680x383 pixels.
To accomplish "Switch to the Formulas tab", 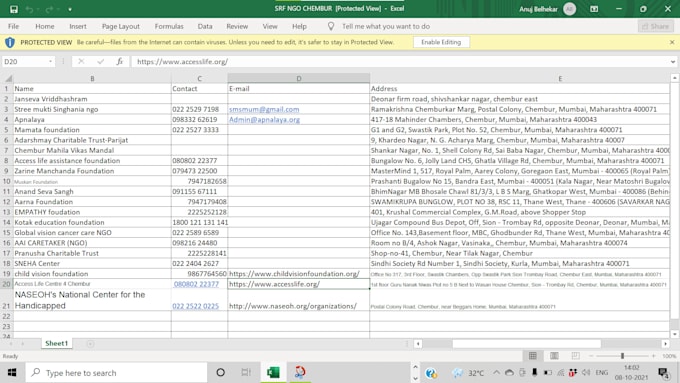I will (169, 26).
